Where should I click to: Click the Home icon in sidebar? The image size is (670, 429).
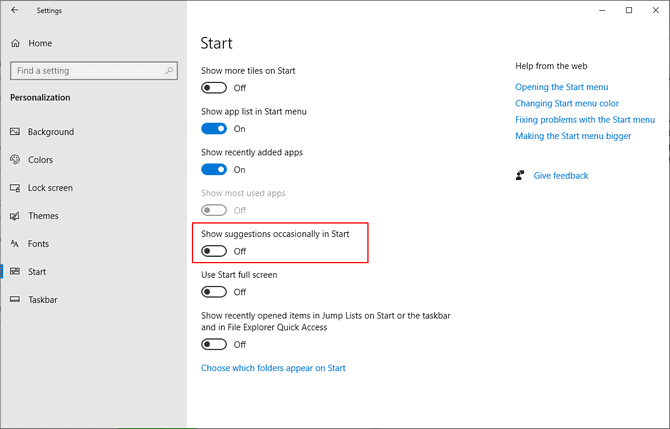point(15,43)
